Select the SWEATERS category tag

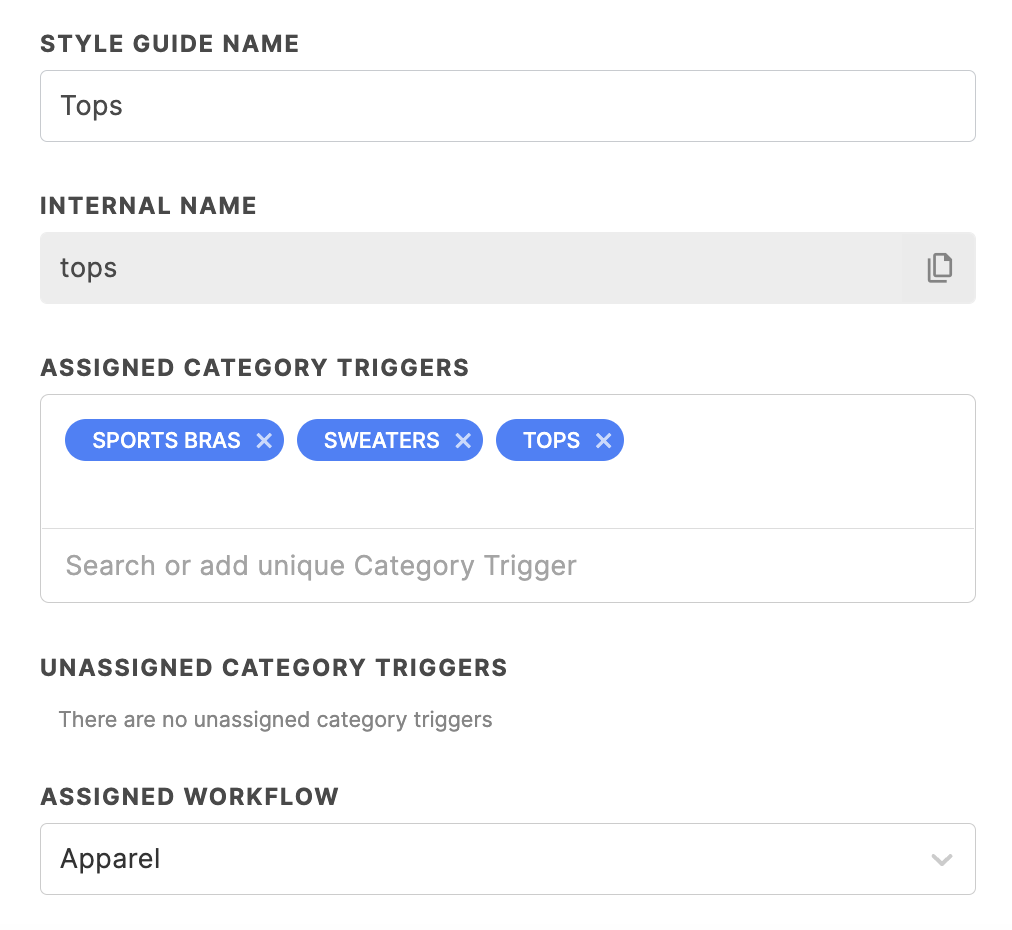pos(375,440)
